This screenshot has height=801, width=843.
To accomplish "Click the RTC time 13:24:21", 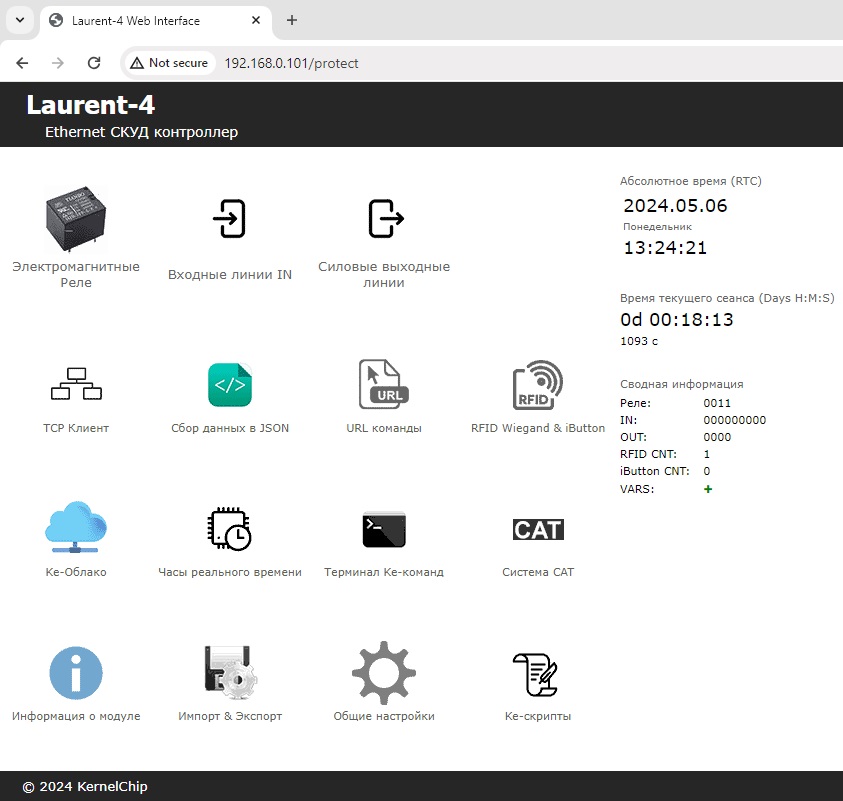I will (665, 248).
